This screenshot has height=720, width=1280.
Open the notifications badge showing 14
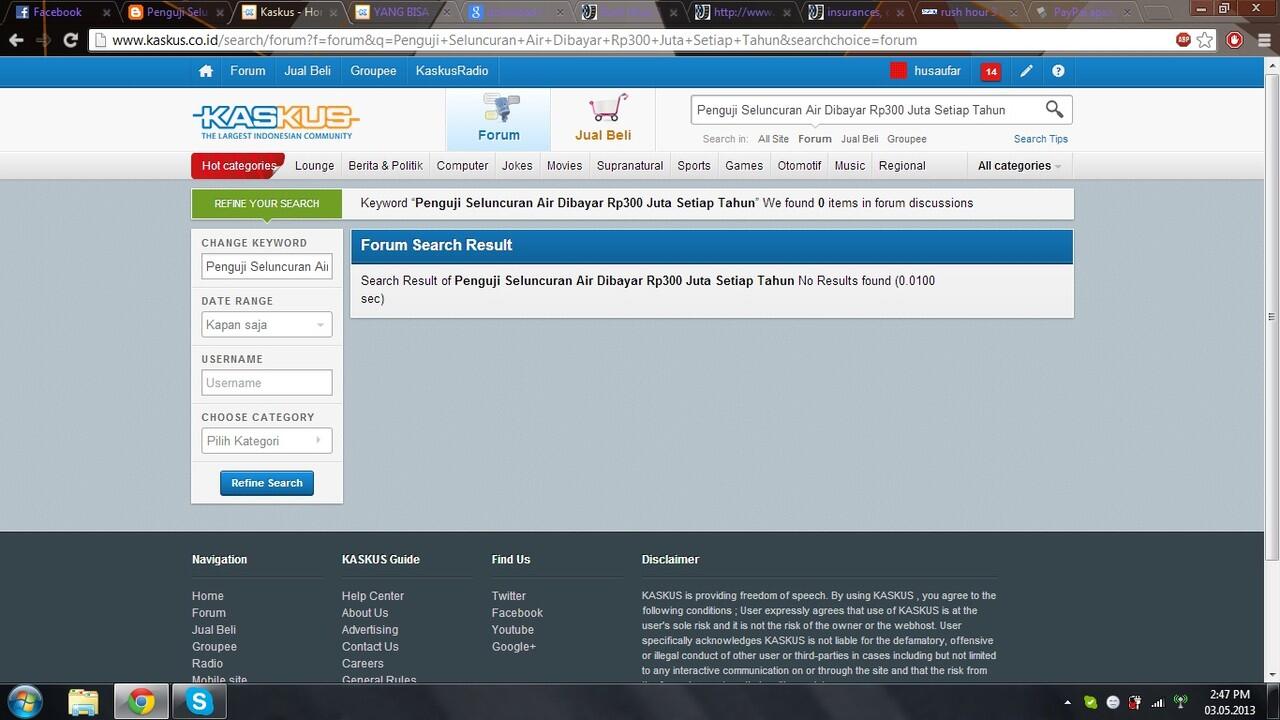(x=991, y=71)
